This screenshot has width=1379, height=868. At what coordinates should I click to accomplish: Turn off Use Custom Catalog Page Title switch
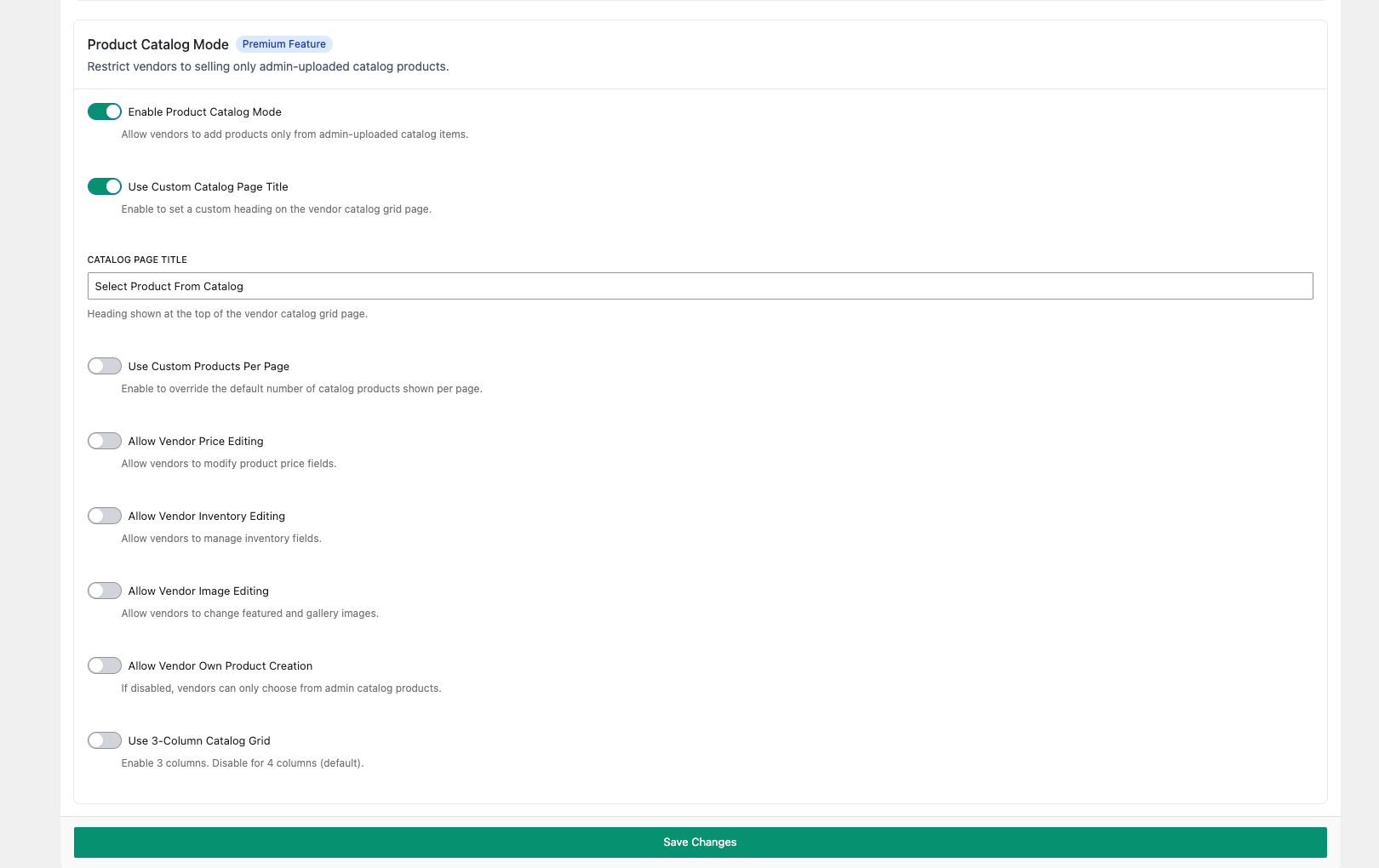pyautogui.click(x=105, y=186)
